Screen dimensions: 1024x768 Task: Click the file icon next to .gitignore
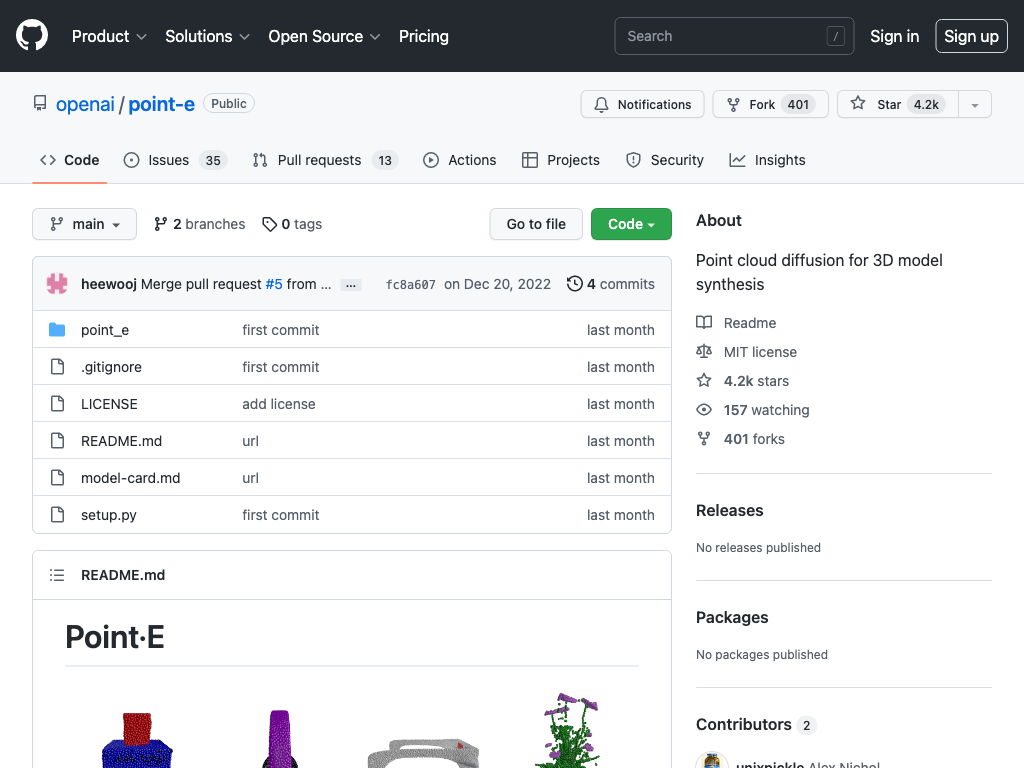click(x=57, y=367)
